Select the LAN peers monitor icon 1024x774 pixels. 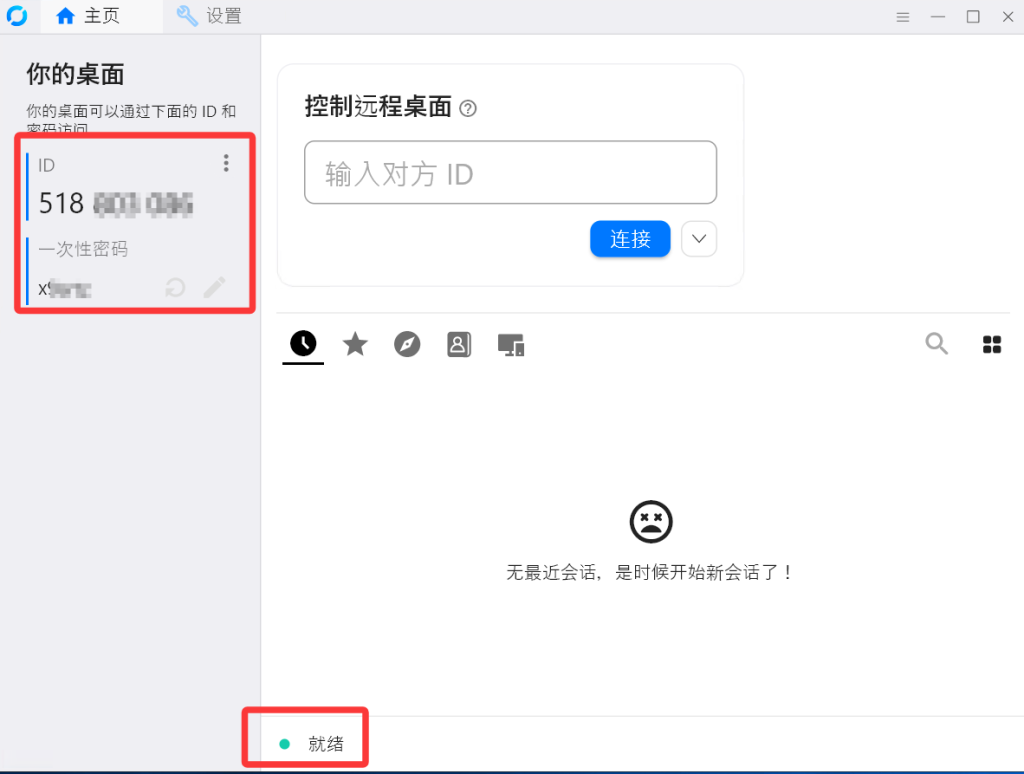click(x=511, y=344)
